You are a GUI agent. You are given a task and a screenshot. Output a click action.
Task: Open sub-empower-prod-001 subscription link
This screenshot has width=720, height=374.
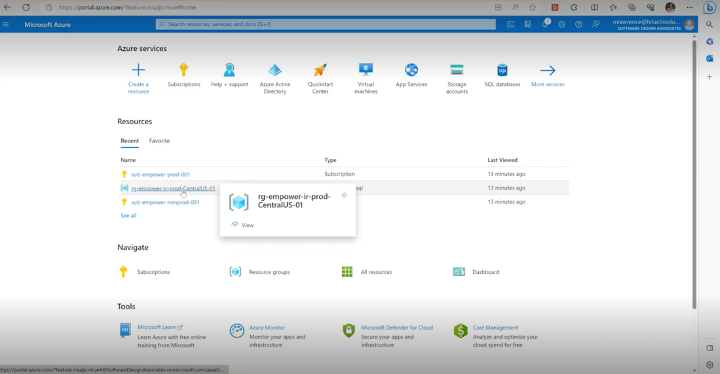tap(160, 174)
